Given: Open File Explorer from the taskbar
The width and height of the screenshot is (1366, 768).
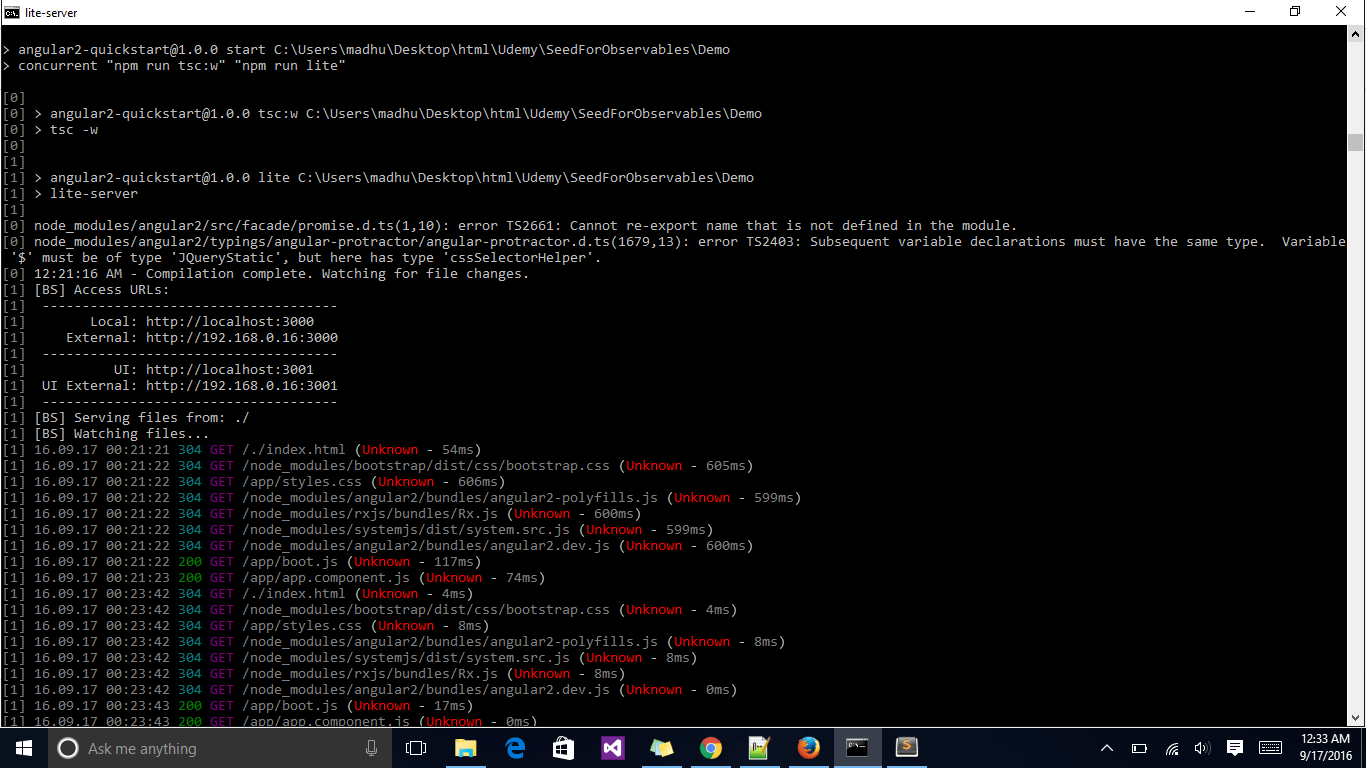Looking at the screenshot, I should [x=465, y=748].
